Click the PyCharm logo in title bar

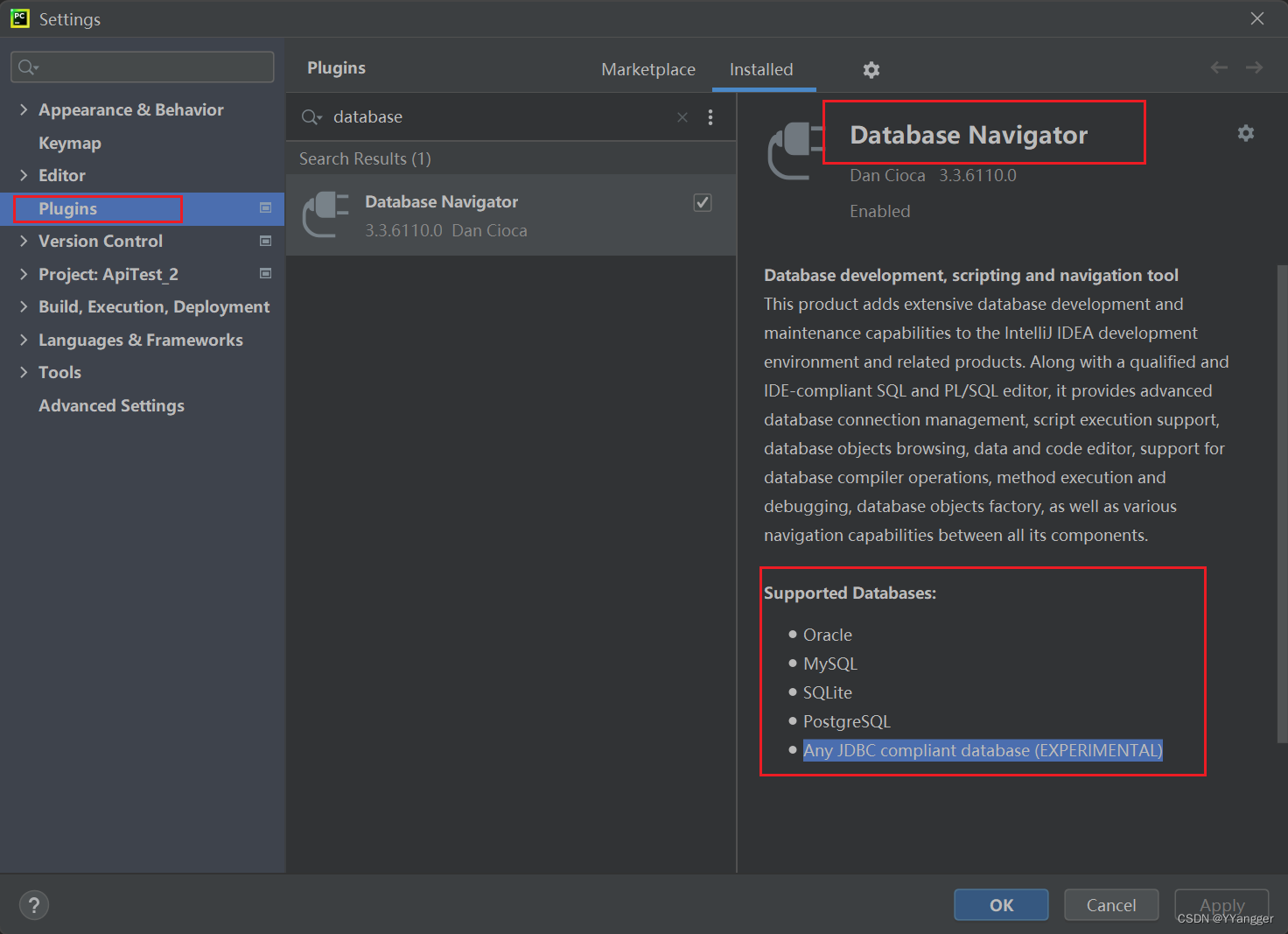pos(19,18)
